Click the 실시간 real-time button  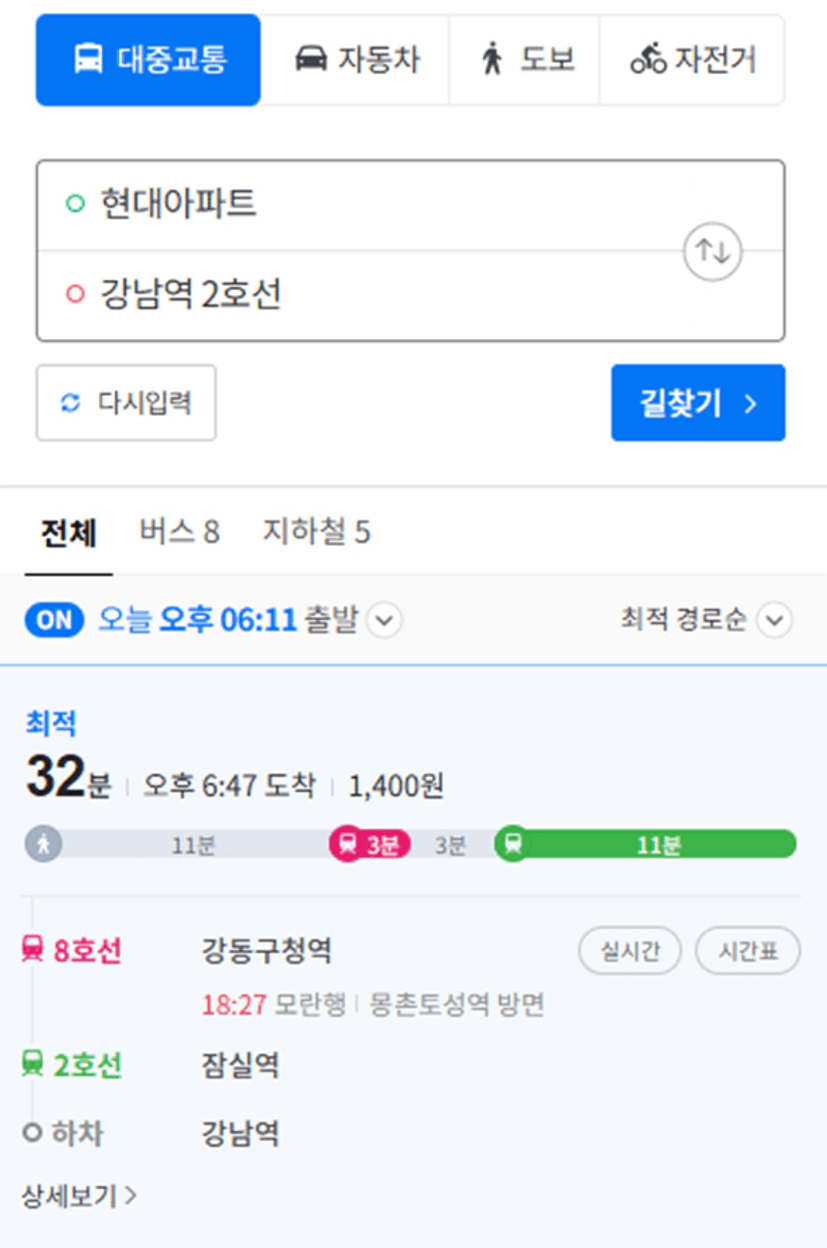(x=630, y=951)
